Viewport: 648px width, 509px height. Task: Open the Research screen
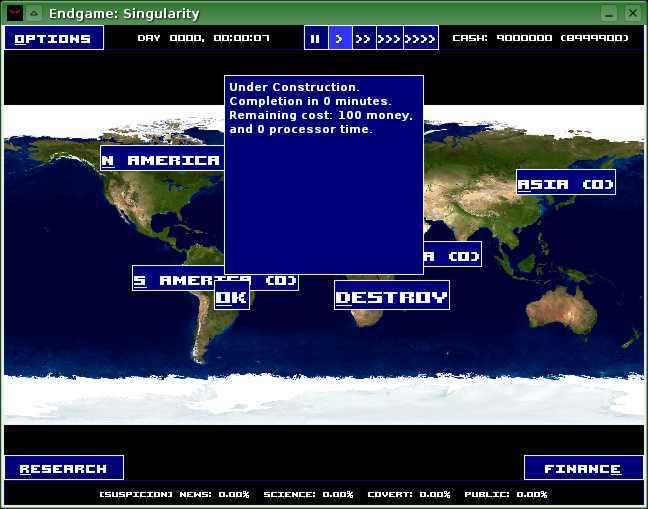[64, 468]
